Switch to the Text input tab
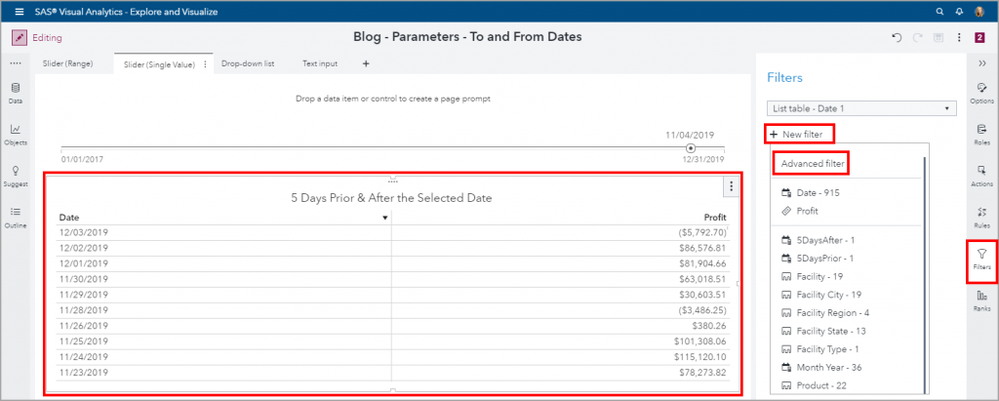999x401 pixels. pyautogui.click(x=321, y=63)
